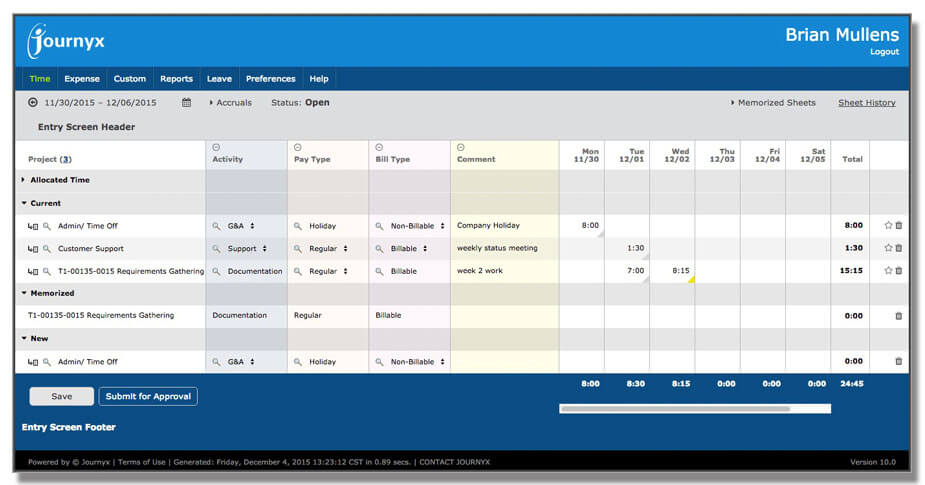
Task: Collapse the Activity column circle icon
Action: click(216, 148)
